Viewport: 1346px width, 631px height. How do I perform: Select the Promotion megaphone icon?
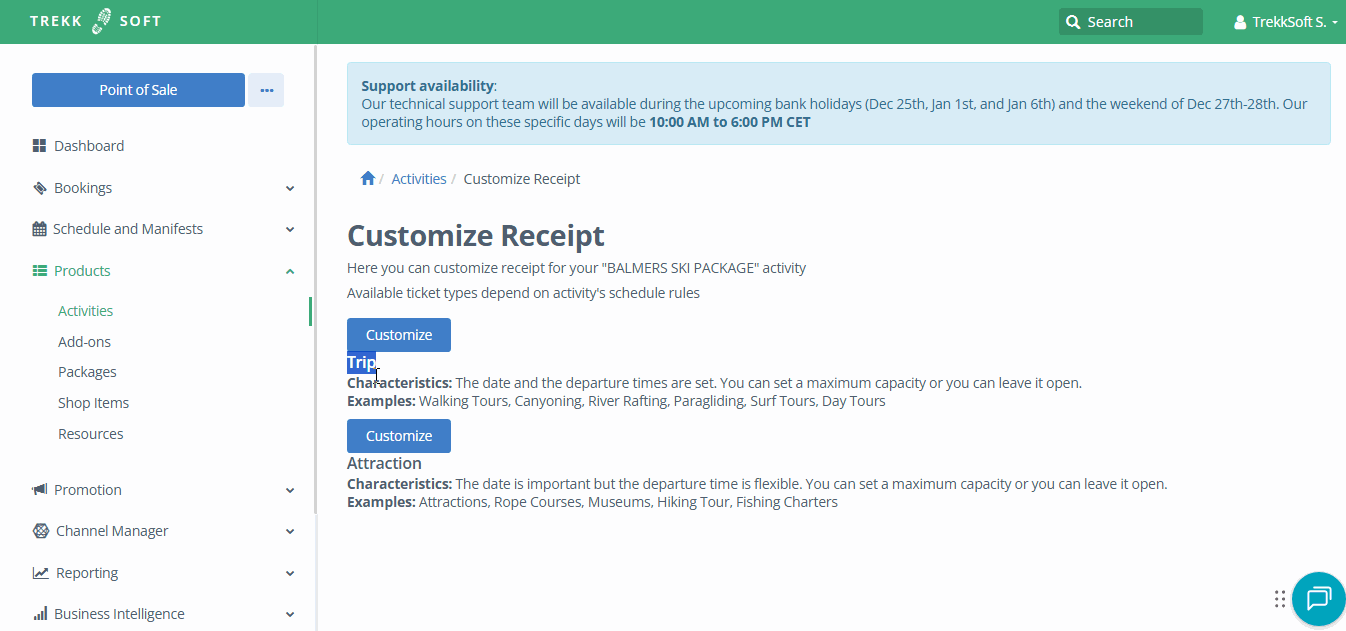point(40,489)
